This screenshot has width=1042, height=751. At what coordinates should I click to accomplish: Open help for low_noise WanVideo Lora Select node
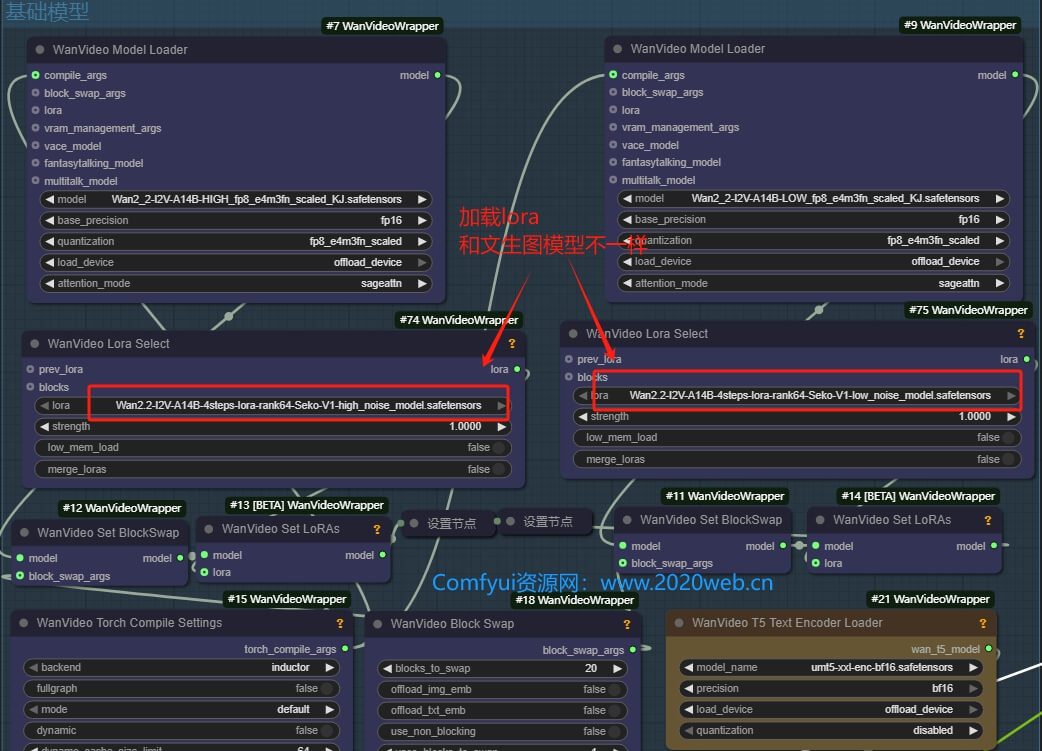click(x=1021, y=334)
